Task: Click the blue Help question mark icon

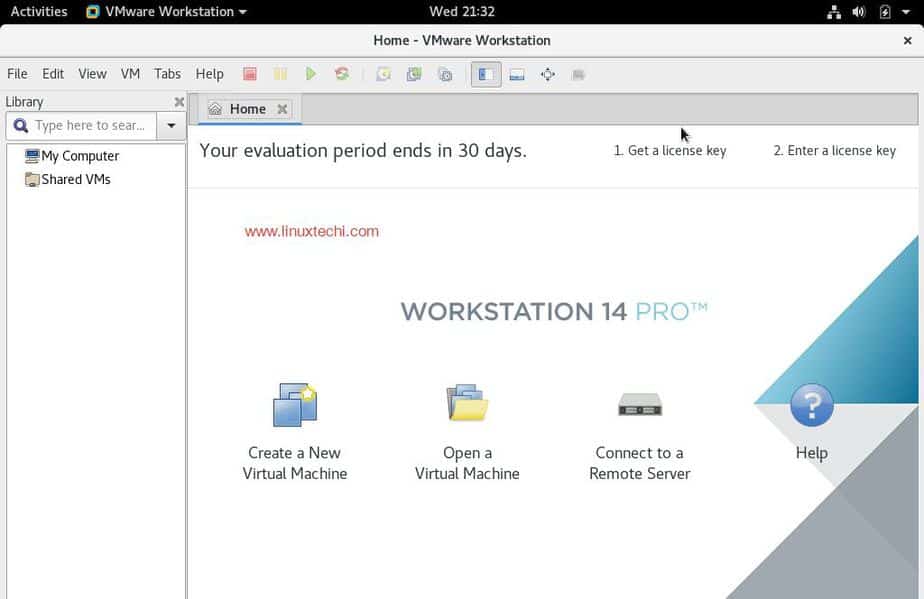Action: 812,405
